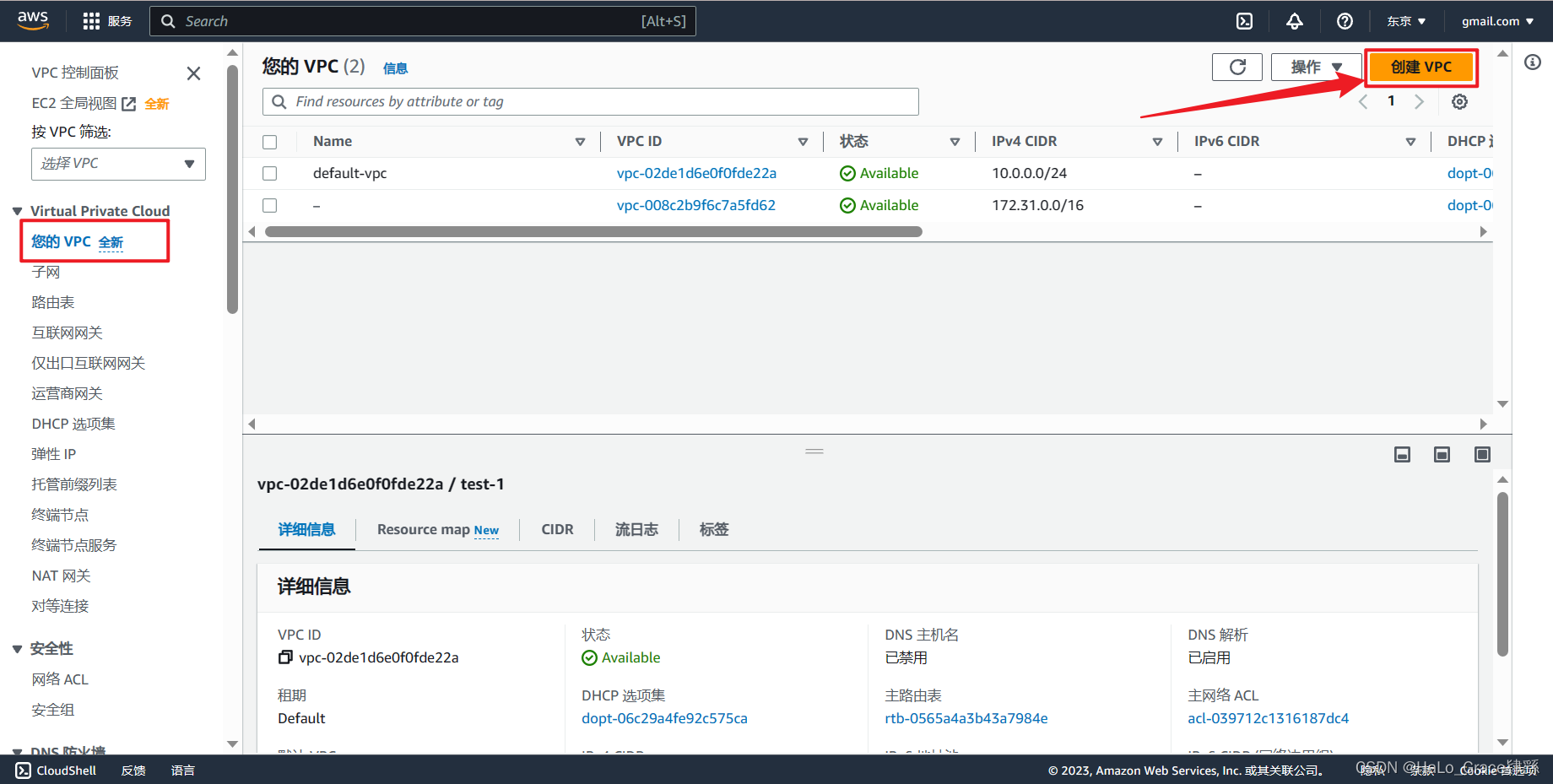
Task: Select the checkbox for vpc-008c2b9f6c7a5fd62 row
Action: pos(270,205)
